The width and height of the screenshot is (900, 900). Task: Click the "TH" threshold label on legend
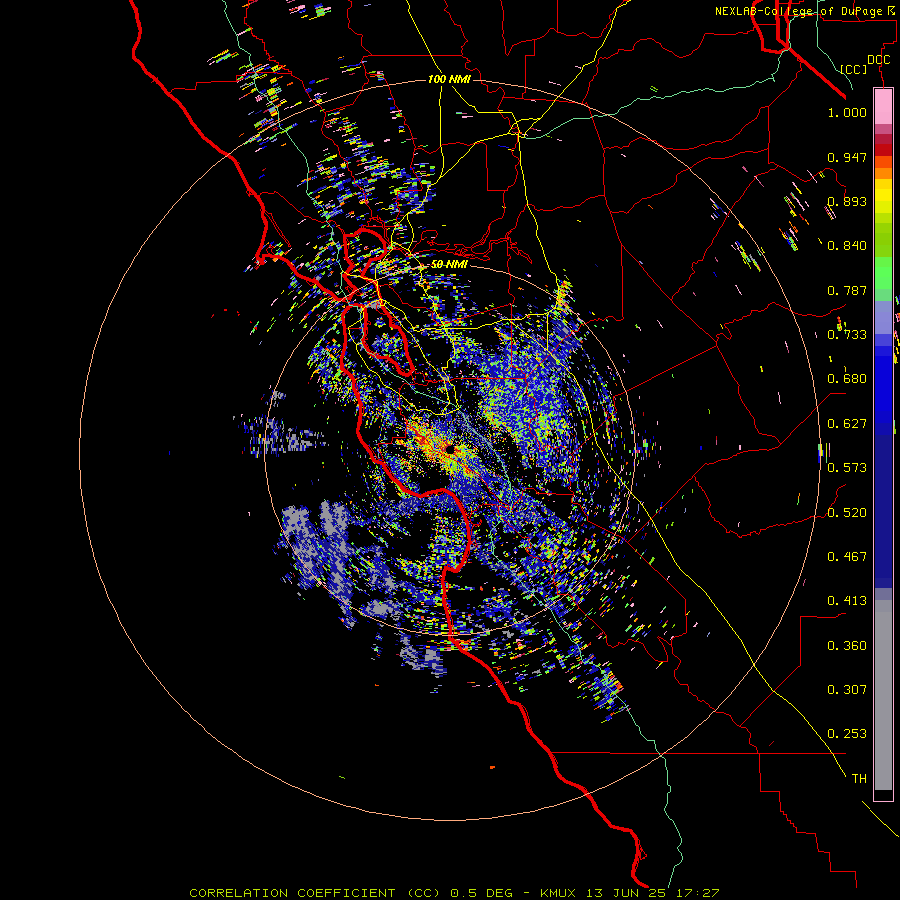(859, 779)
